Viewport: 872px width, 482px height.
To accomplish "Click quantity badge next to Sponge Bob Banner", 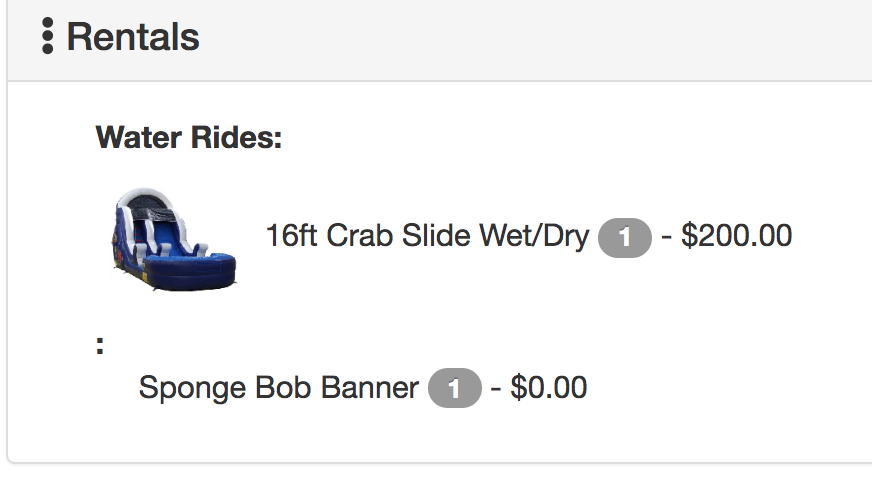I will [x=454, y=388].
